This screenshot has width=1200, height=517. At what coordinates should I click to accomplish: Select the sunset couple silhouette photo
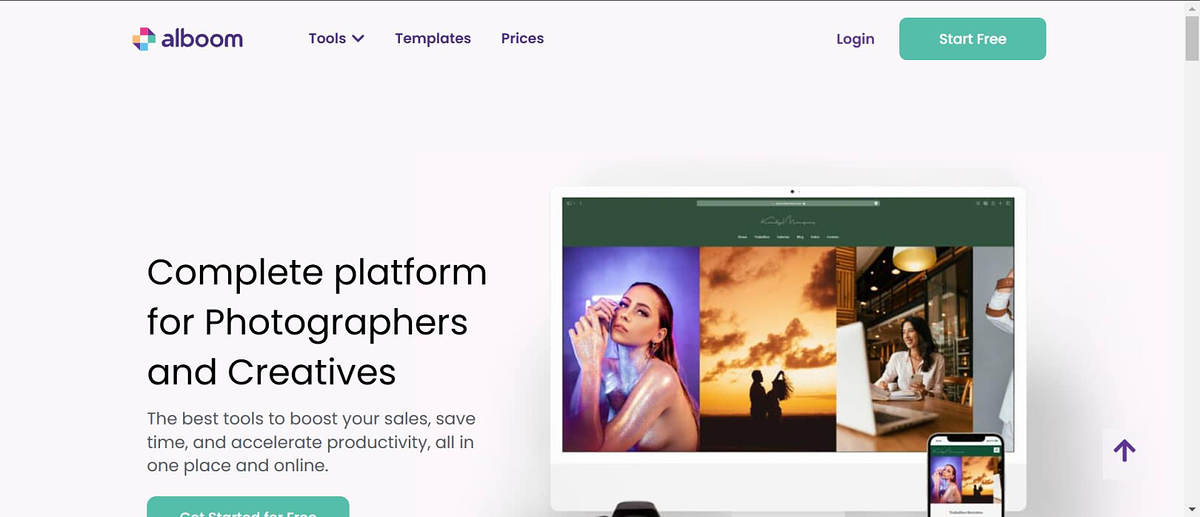tap(767, 350)
